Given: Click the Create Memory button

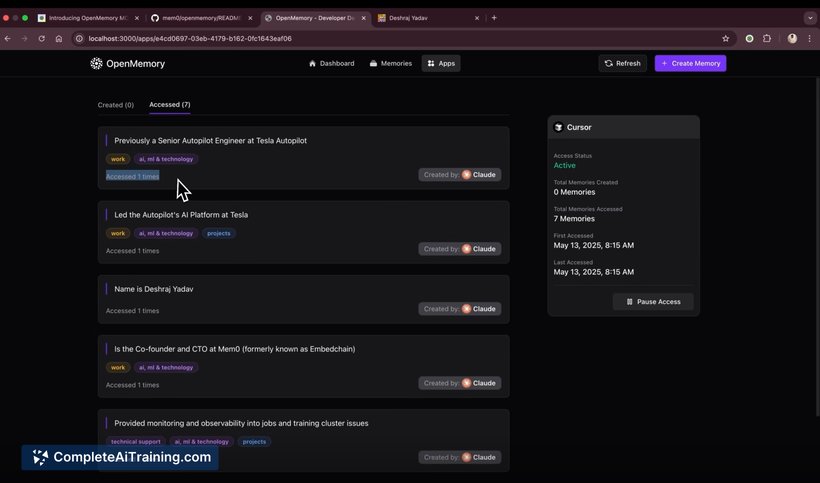Looking at the screenshot, I should pos(690,63).
